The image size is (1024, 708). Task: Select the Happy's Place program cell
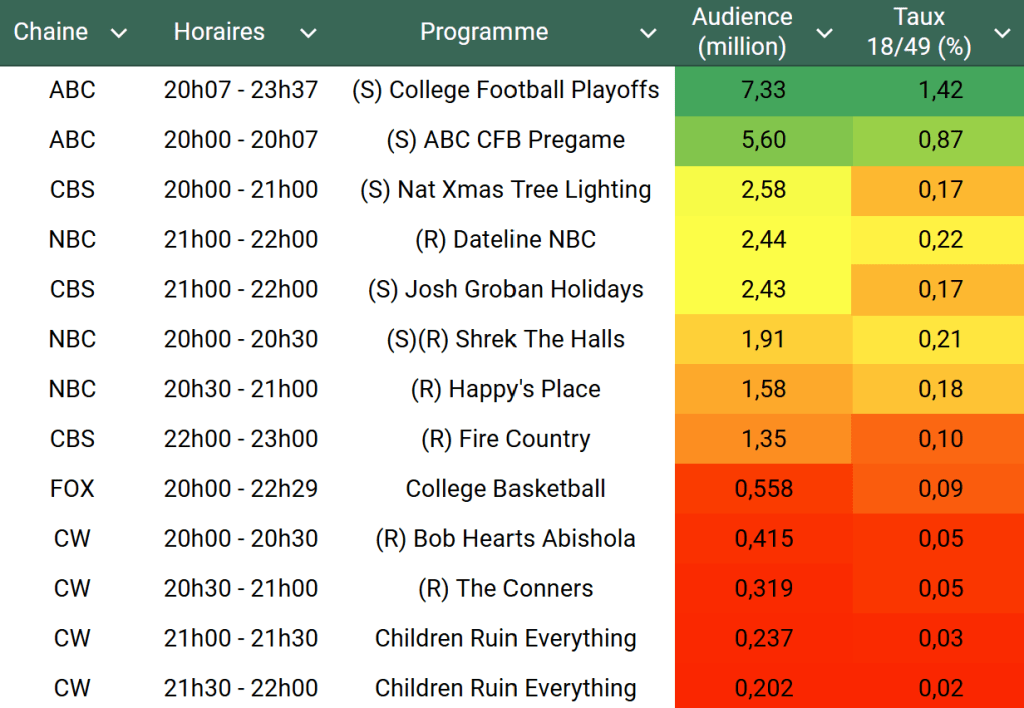[x=505, y=389]
